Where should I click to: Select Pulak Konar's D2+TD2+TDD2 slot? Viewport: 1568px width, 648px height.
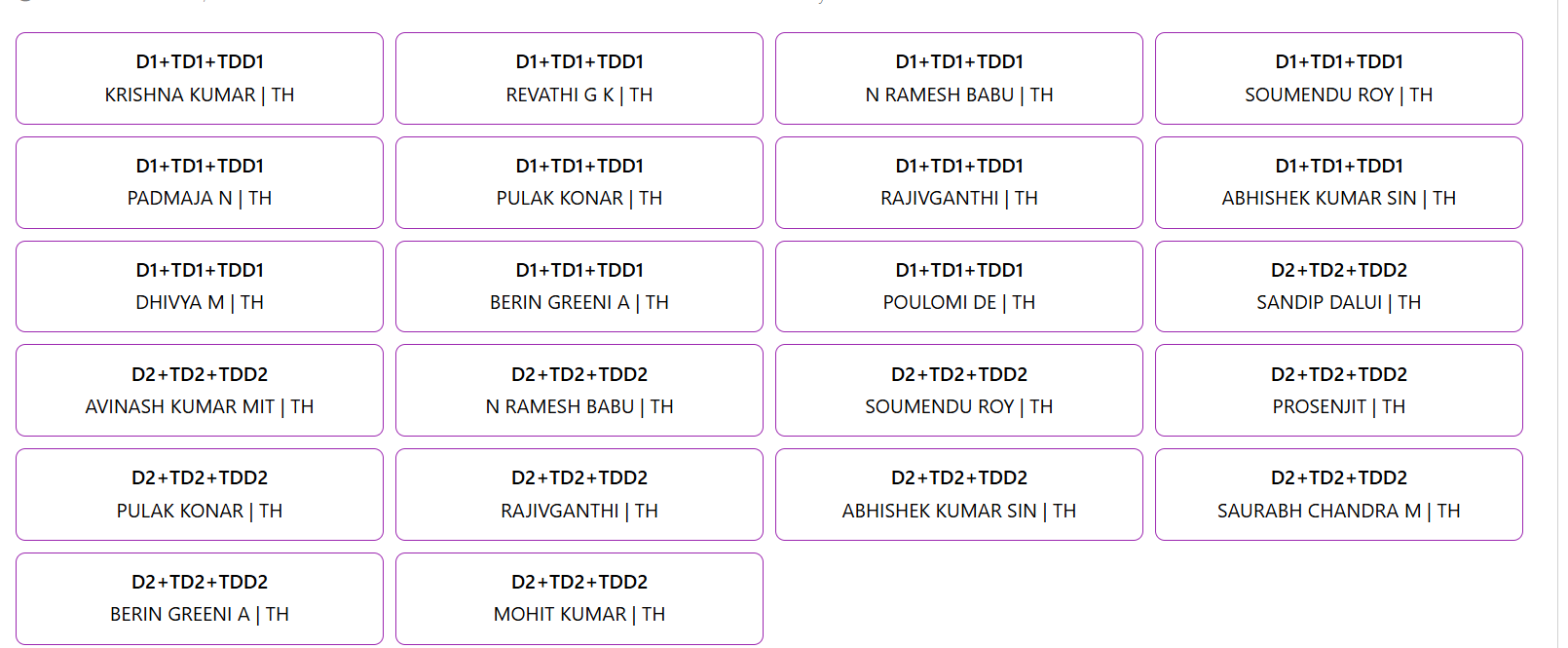(200, 495)
